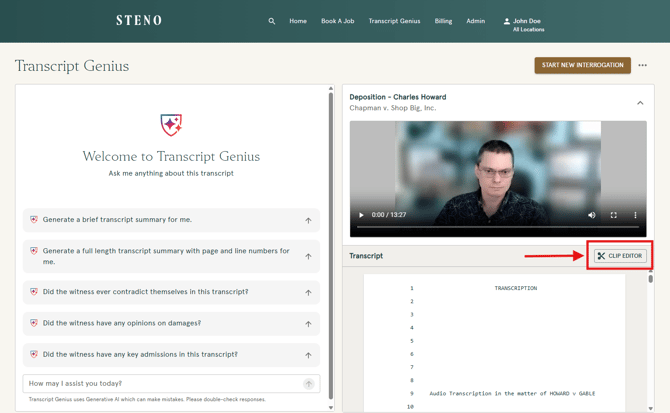The width and height of the screenshot is (670, 413).
Task: Click Start New Interrogation button
Action: click(x=582, y=66)
